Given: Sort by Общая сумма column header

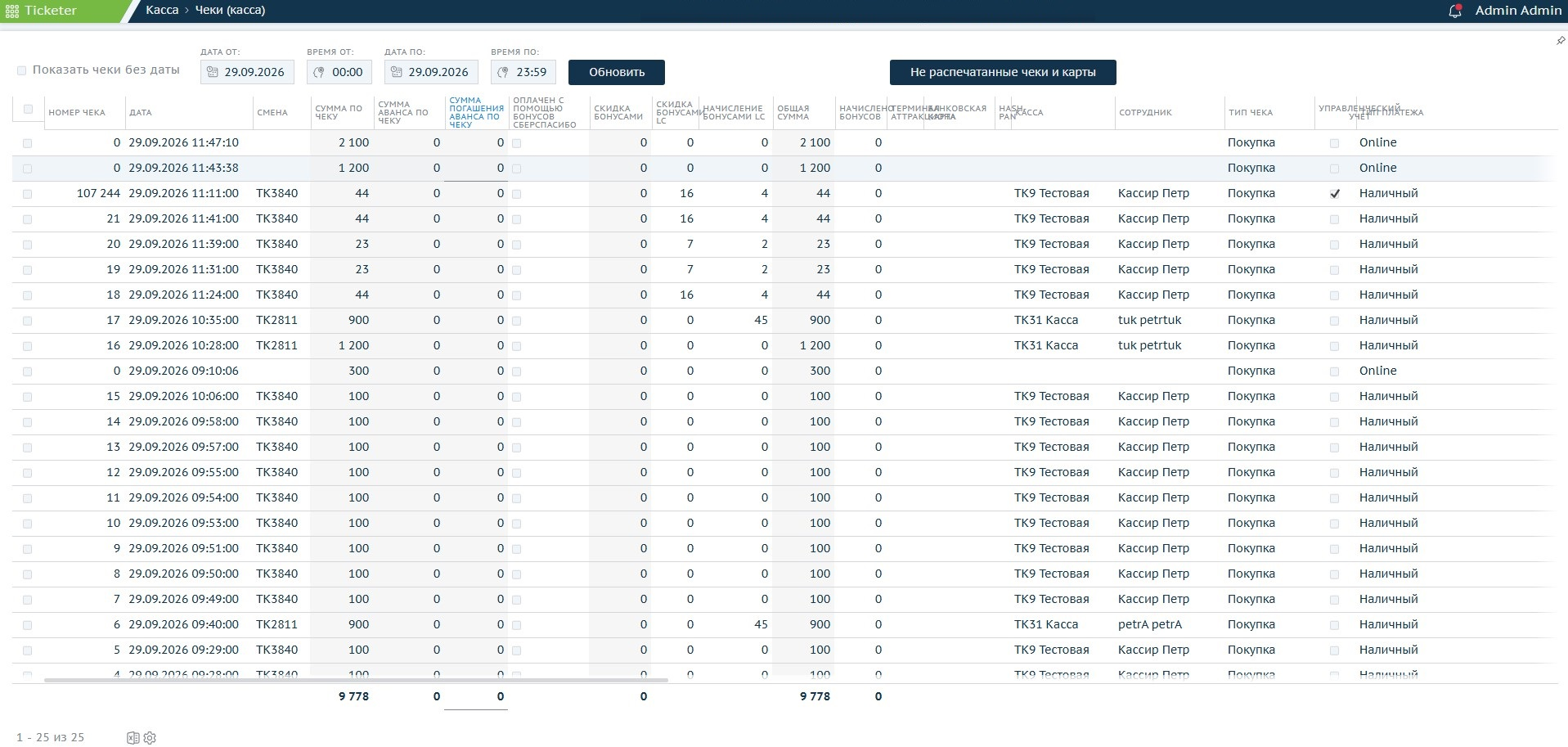Looking at the screenshot, I should [x=793, y=113].
